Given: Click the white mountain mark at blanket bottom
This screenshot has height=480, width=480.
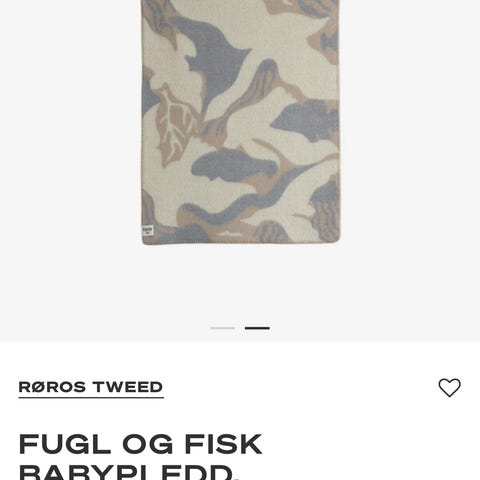Looking at the screenshot, I should coord(230,234).
